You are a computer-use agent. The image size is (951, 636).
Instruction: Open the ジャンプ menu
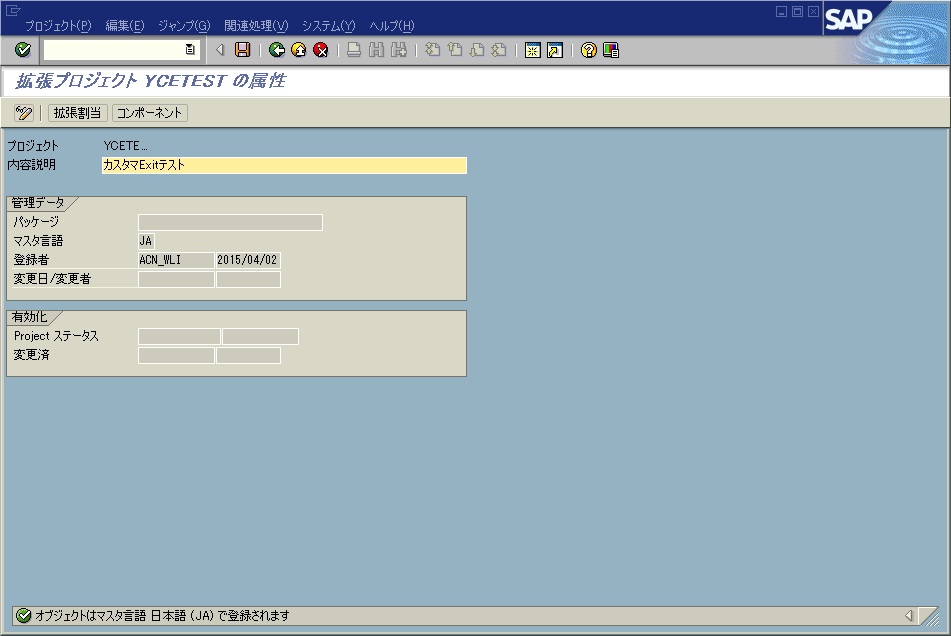click(182, 25)
